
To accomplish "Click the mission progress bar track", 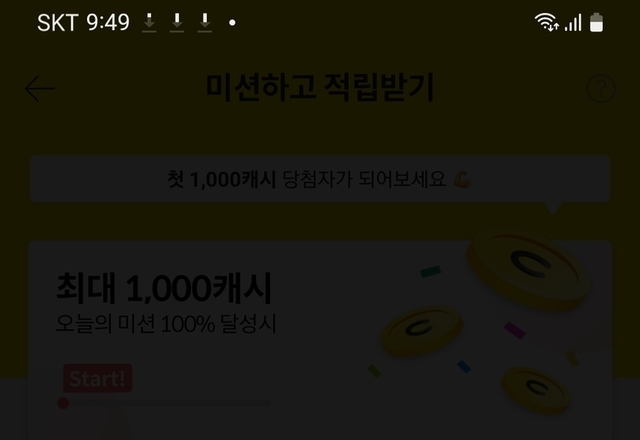I will click(164, 403).
